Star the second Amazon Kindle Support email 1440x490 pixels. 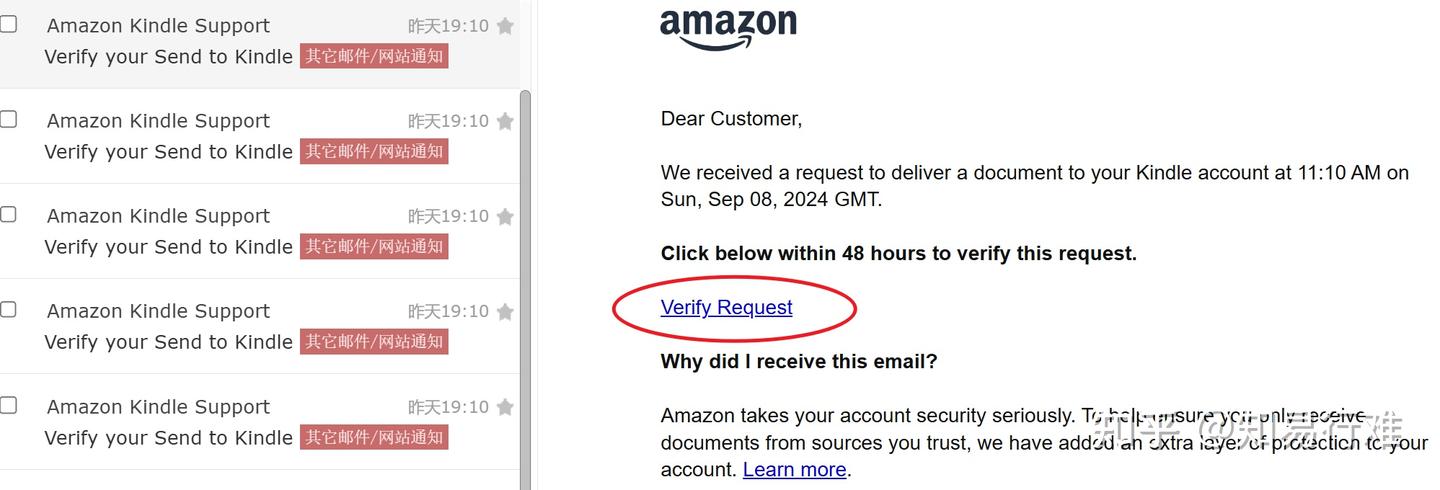505,121
